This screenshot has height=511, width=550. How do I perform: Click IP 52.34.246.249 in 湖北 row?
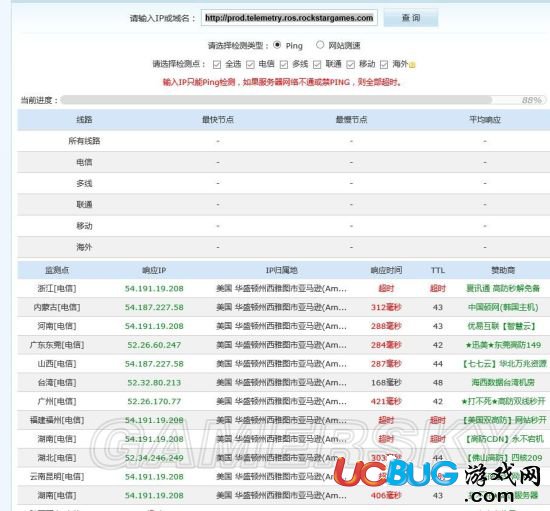pos(154,458)
